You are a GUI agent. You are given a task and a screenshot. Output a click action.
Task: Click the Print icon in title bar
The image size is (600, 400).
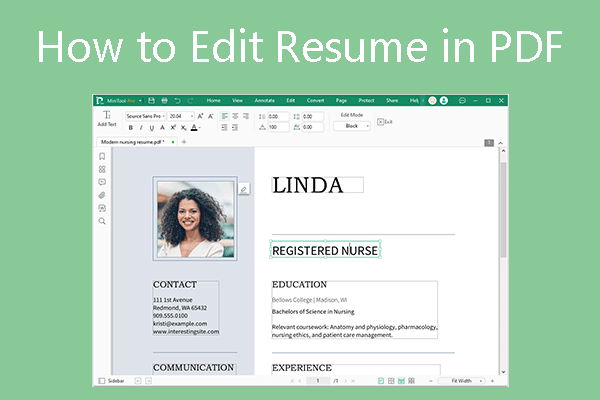(x=165, y=100)
